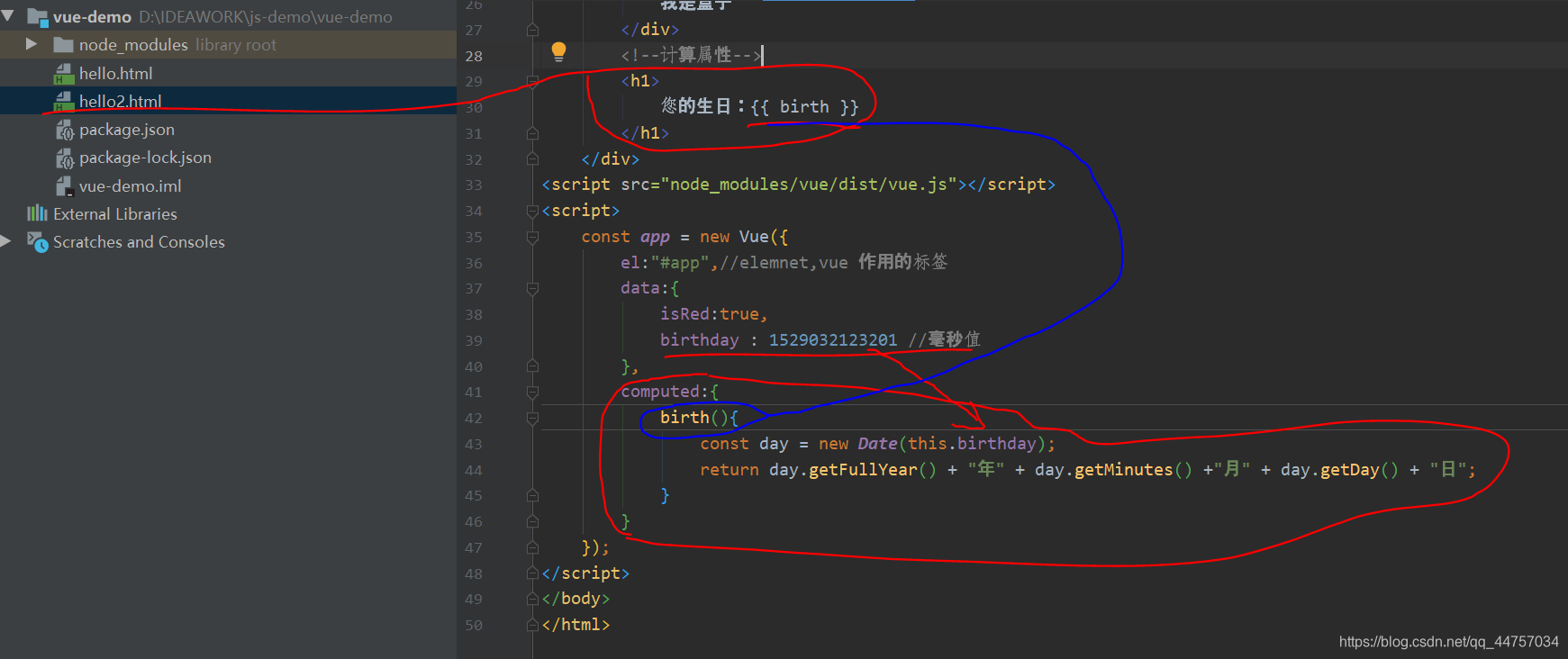Click the closing </script> tag on line 48
1568x659 pixels.
click(x=585, y=573)
